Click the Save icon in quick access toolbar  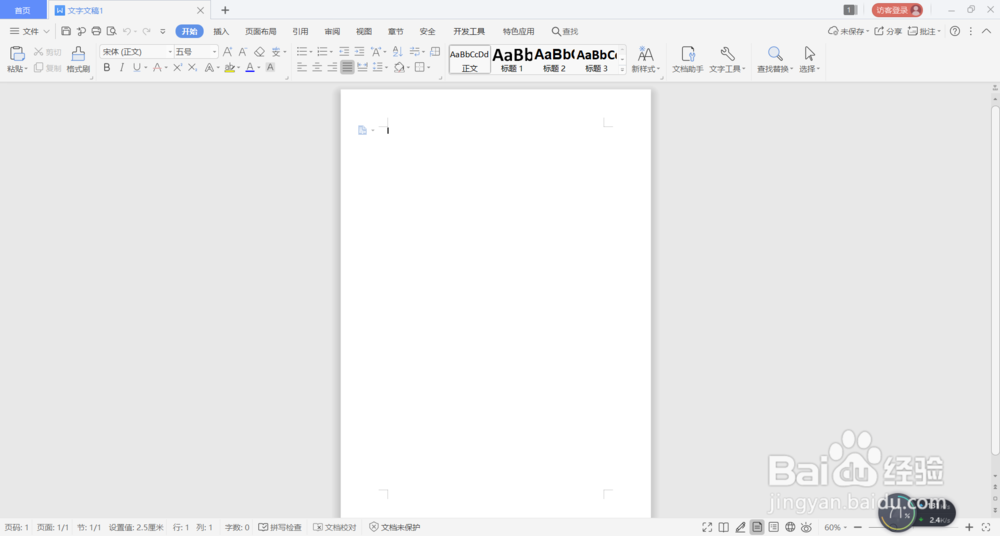(x=66, y=31)
